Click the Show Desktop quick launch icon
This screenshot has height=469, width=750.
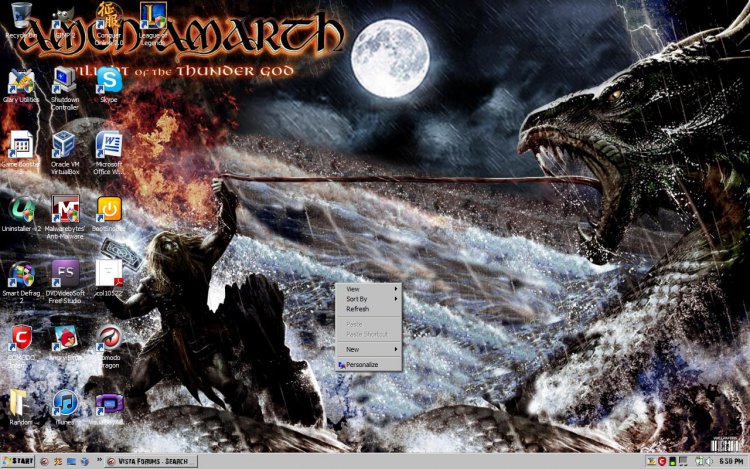(71, 461)
